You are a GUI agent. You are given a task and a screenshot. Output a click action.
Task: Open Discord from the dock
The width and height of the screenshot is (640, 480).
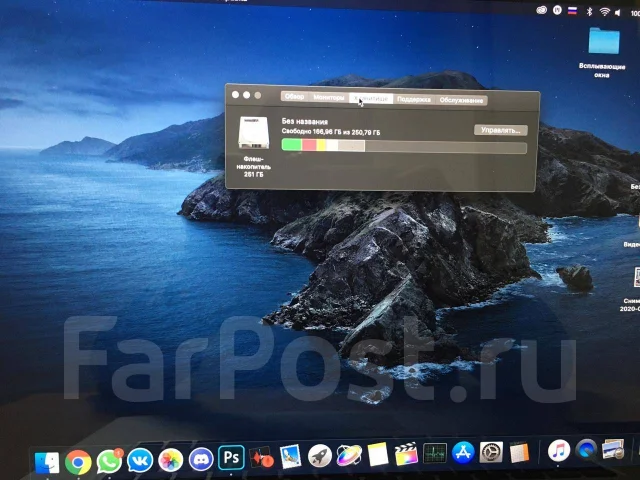[x=201, y=459]
